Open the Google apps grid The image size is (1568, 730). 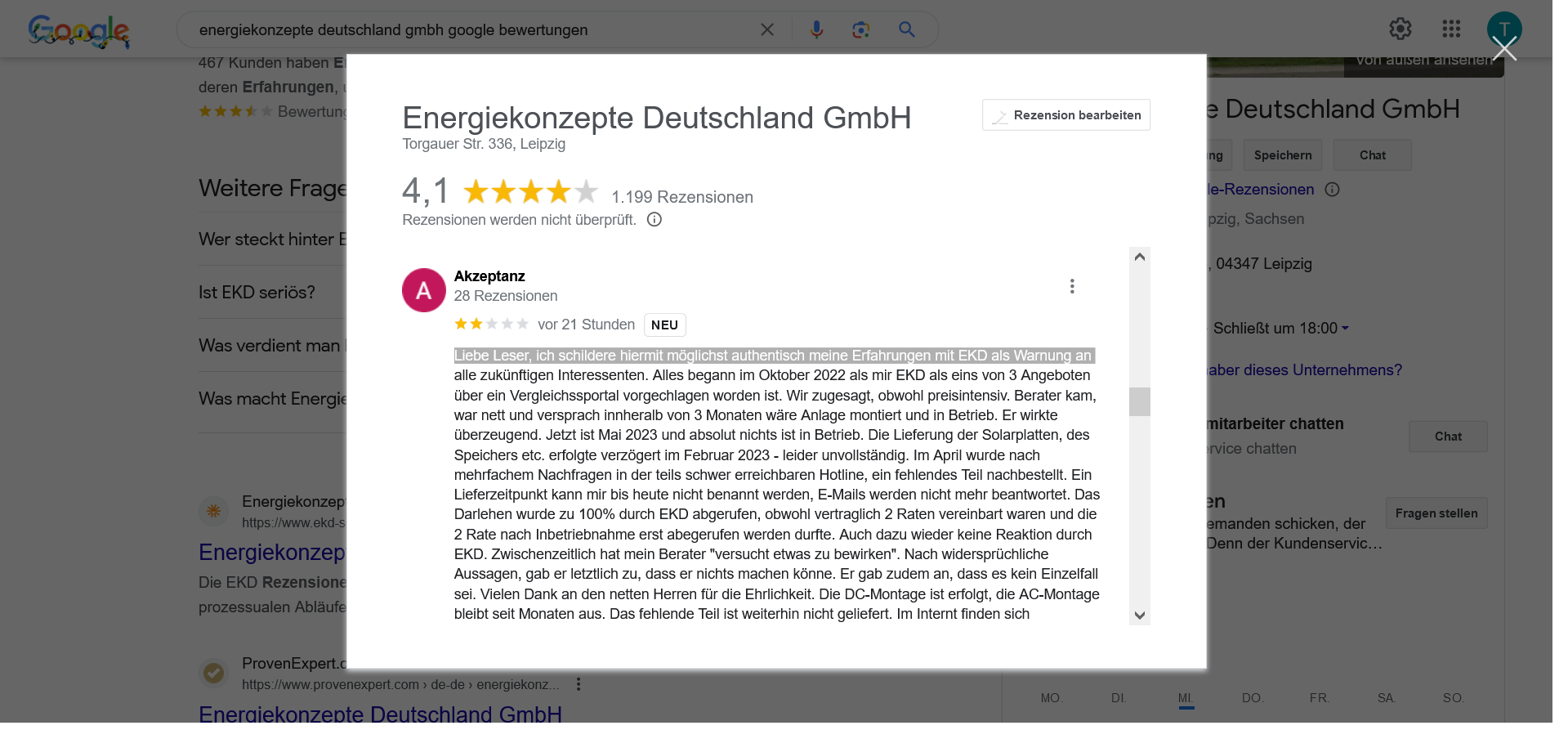tap(1451, 29)
